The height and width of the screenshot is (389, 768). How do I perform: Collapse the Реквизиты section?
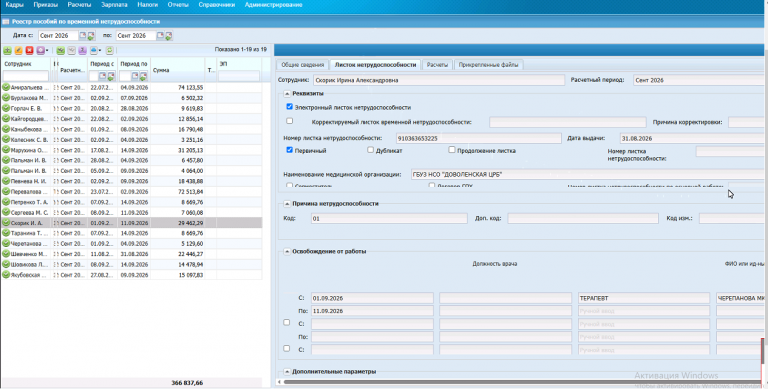point(287,94)
